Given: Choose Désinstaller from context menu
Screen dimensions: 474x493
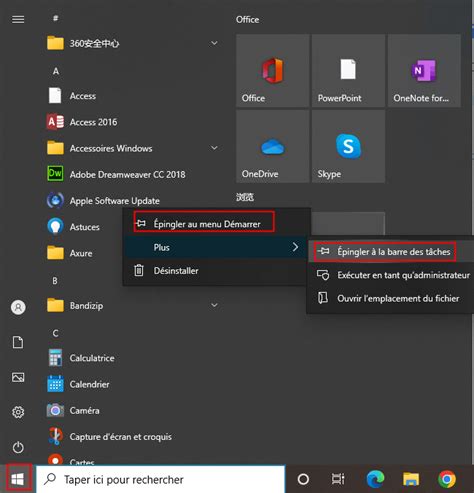Looking at the screenshot, I should [x=215, y=270].
